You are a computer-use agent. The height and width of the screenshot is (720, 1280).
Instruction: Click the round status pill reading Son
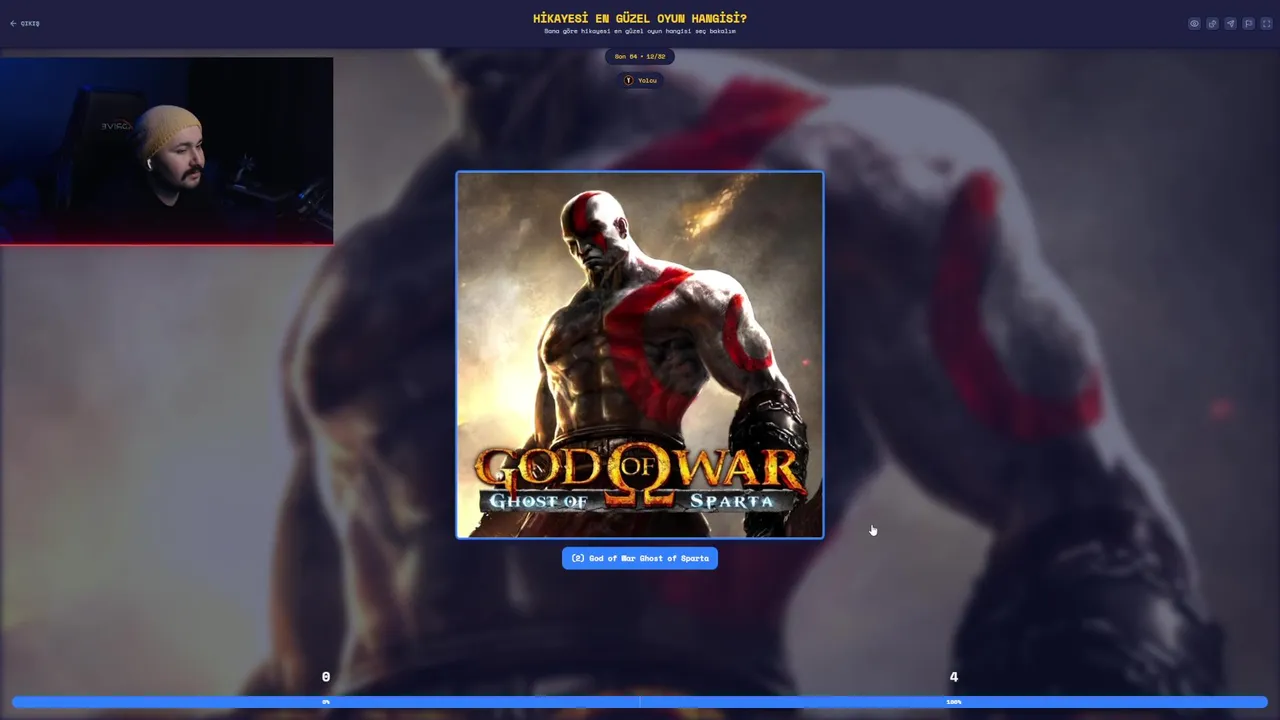(640, 56)
